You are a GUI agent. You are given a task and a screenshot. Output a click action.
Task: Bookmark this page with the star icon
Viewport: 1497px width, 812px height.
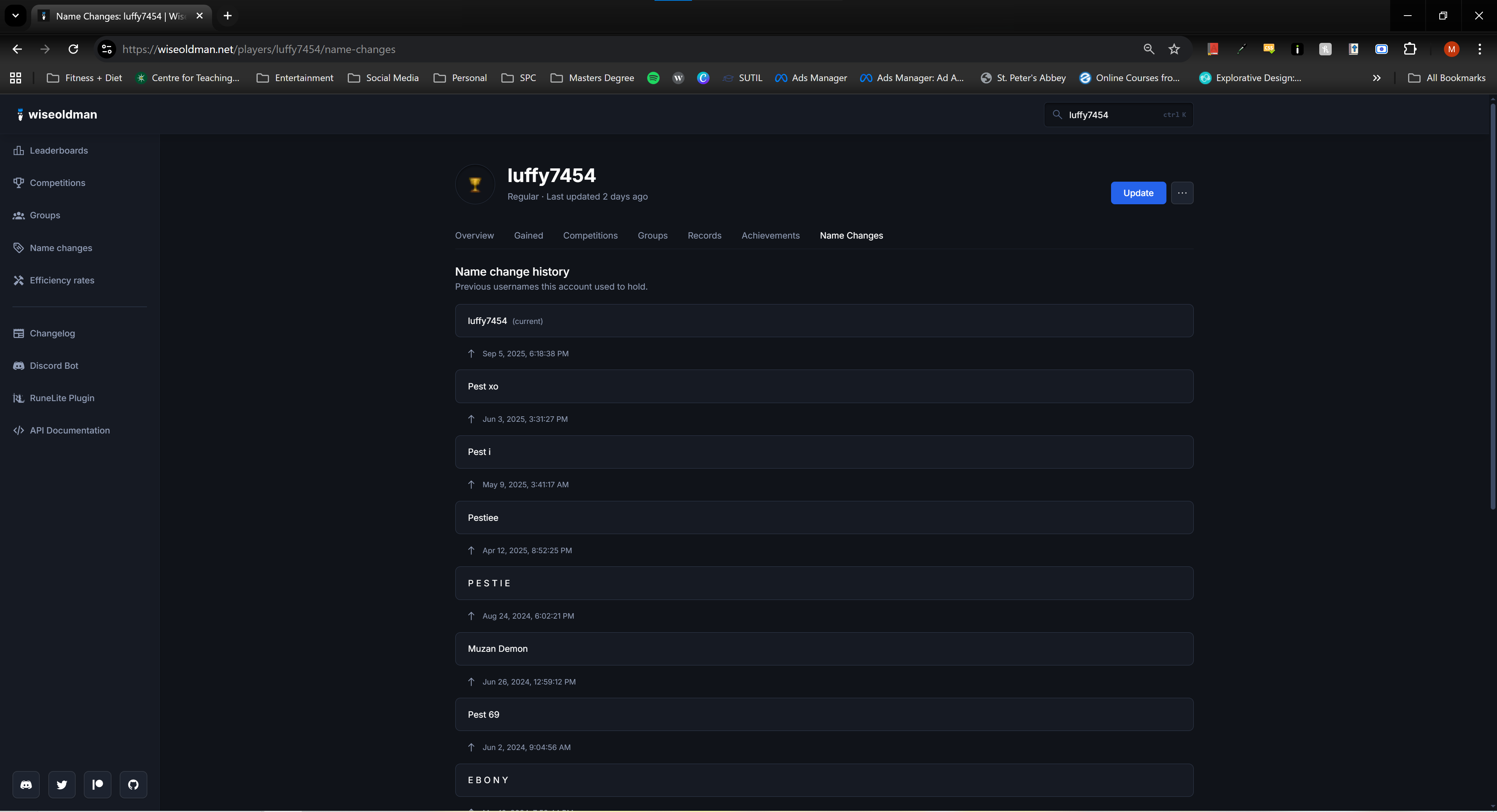coord(1174,50)
